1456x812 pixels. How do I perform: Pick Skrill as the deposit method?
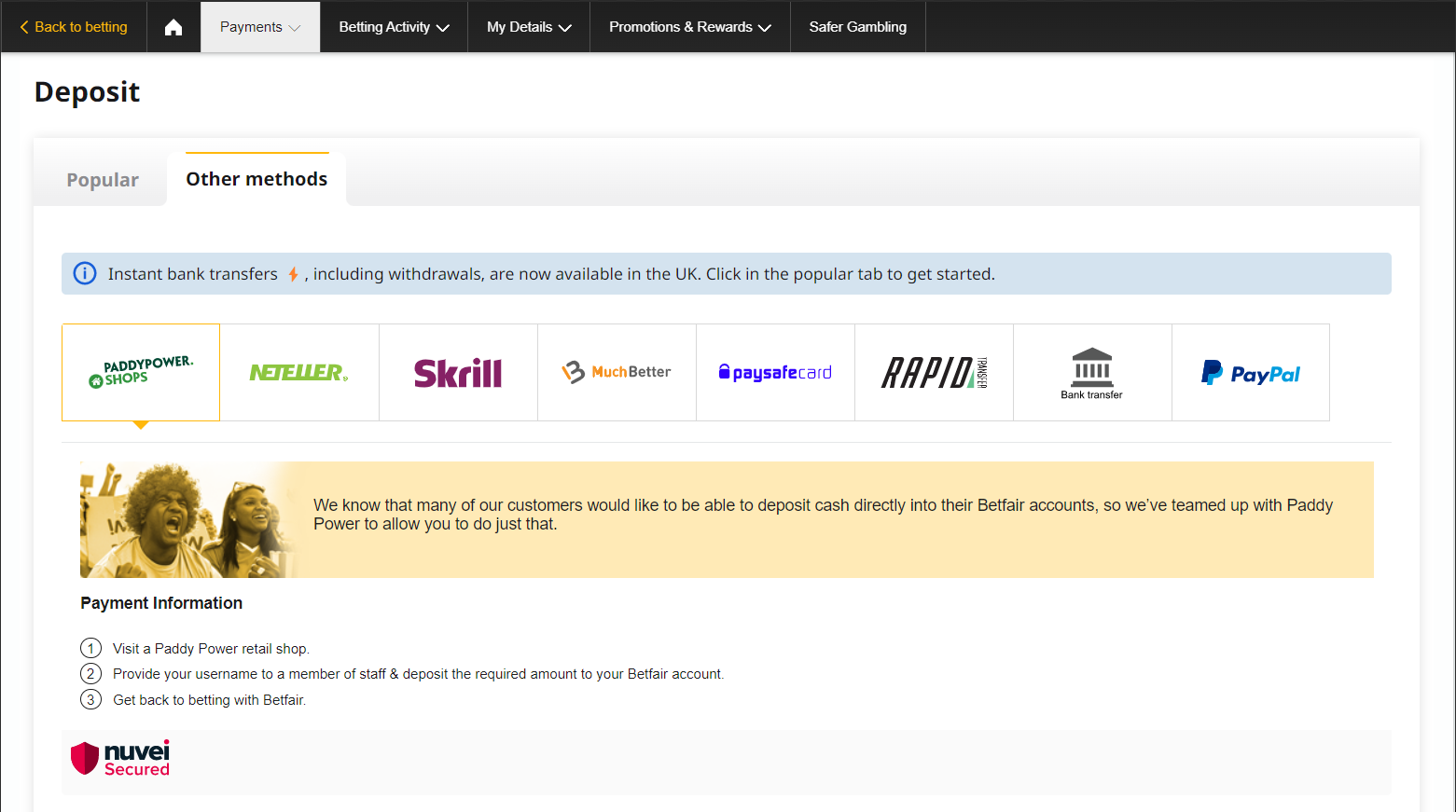pos(458,372)
